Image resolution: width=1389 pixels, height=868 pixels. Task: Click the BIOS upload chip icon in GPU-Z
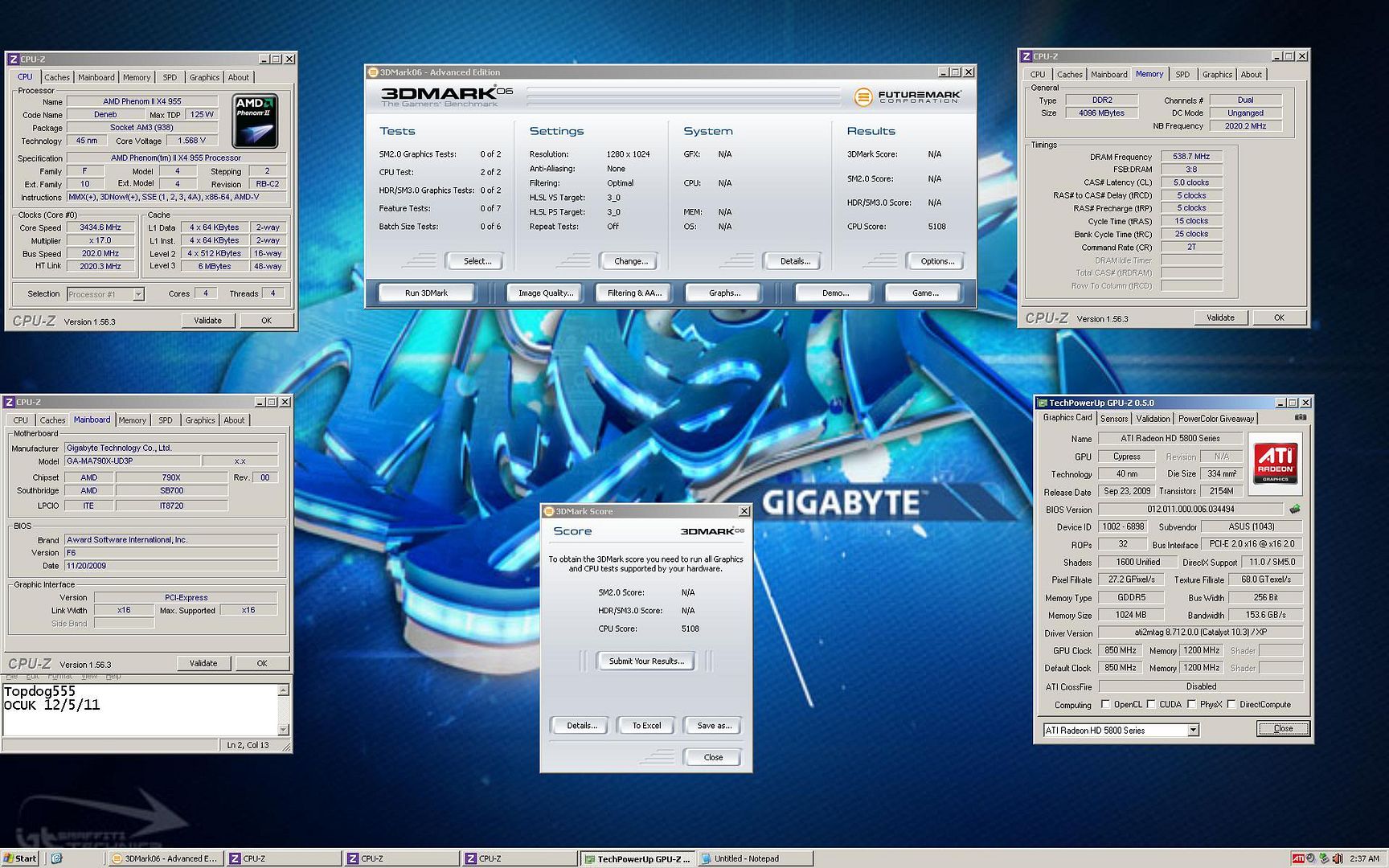point(1294,509)
